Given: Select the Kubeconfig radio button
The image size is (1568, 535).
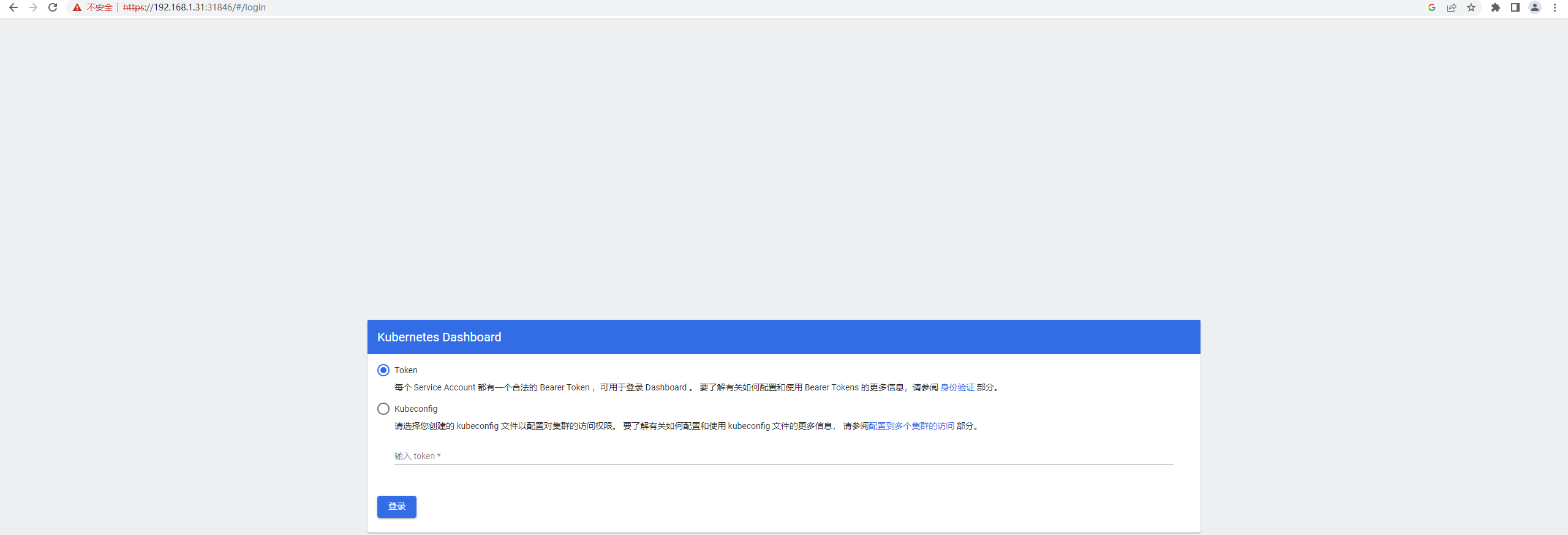Looking at the screenshot, I should pos(383,409).
